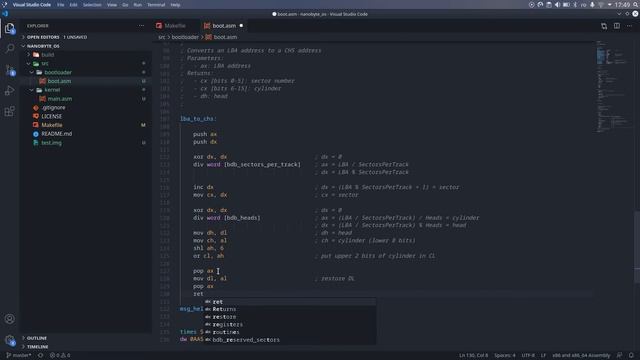Select the 'Return' autocomplete suggestion

point(290,309)
